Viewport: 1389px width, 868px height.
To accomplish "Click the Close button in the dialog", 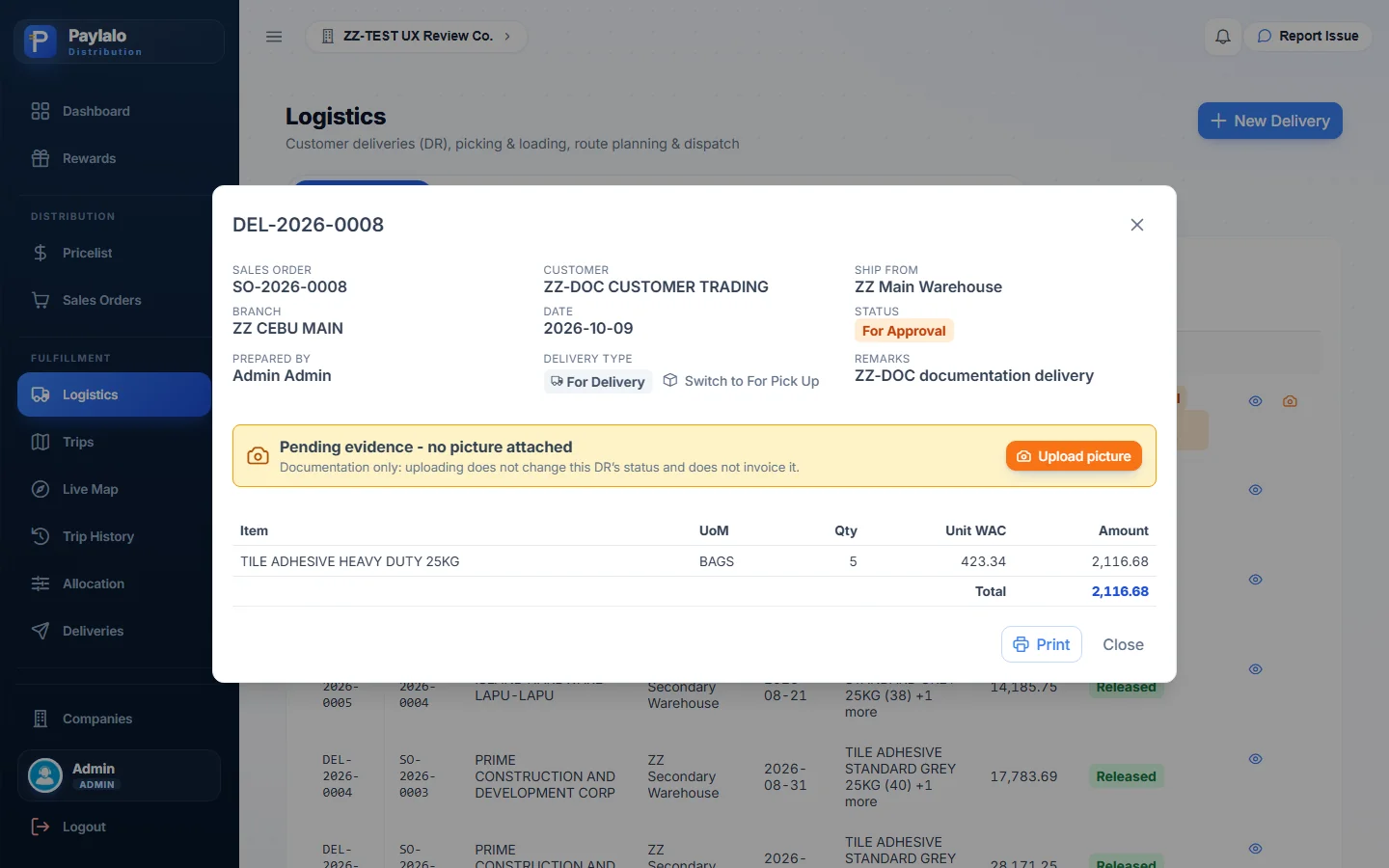I will (1123, 644).
